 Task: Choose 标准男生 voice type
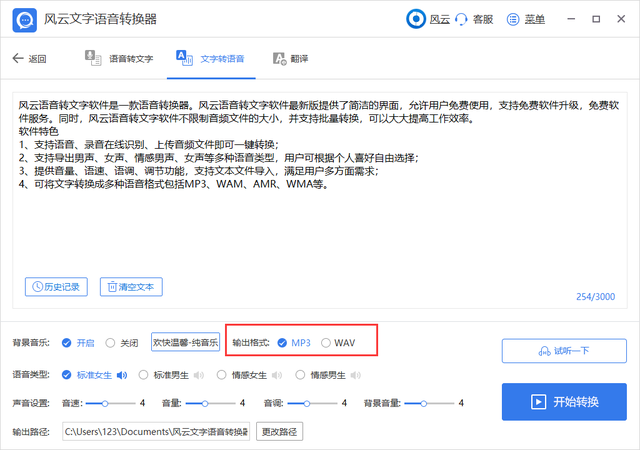(144, 375)
